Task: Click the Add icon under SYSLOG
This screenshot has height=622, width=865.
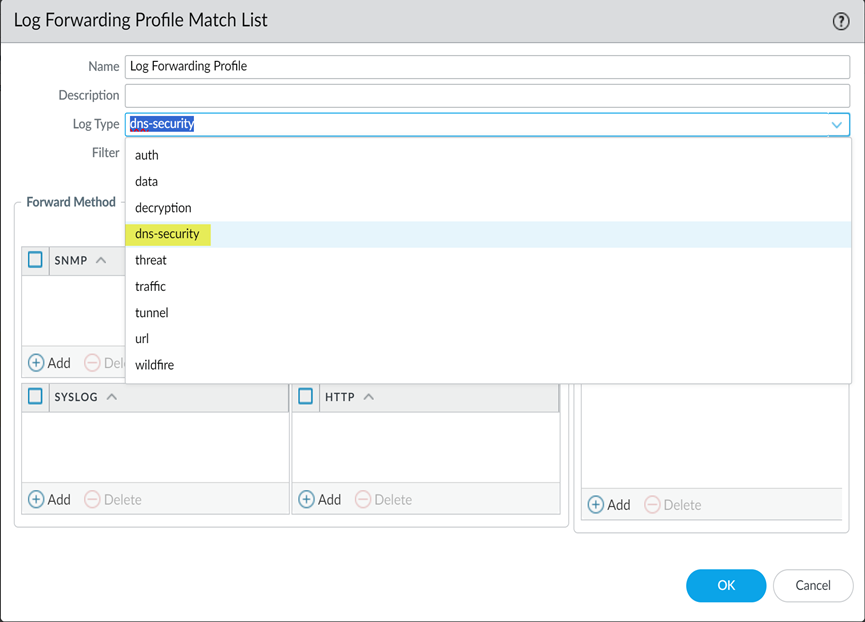Action: (37, 499)
